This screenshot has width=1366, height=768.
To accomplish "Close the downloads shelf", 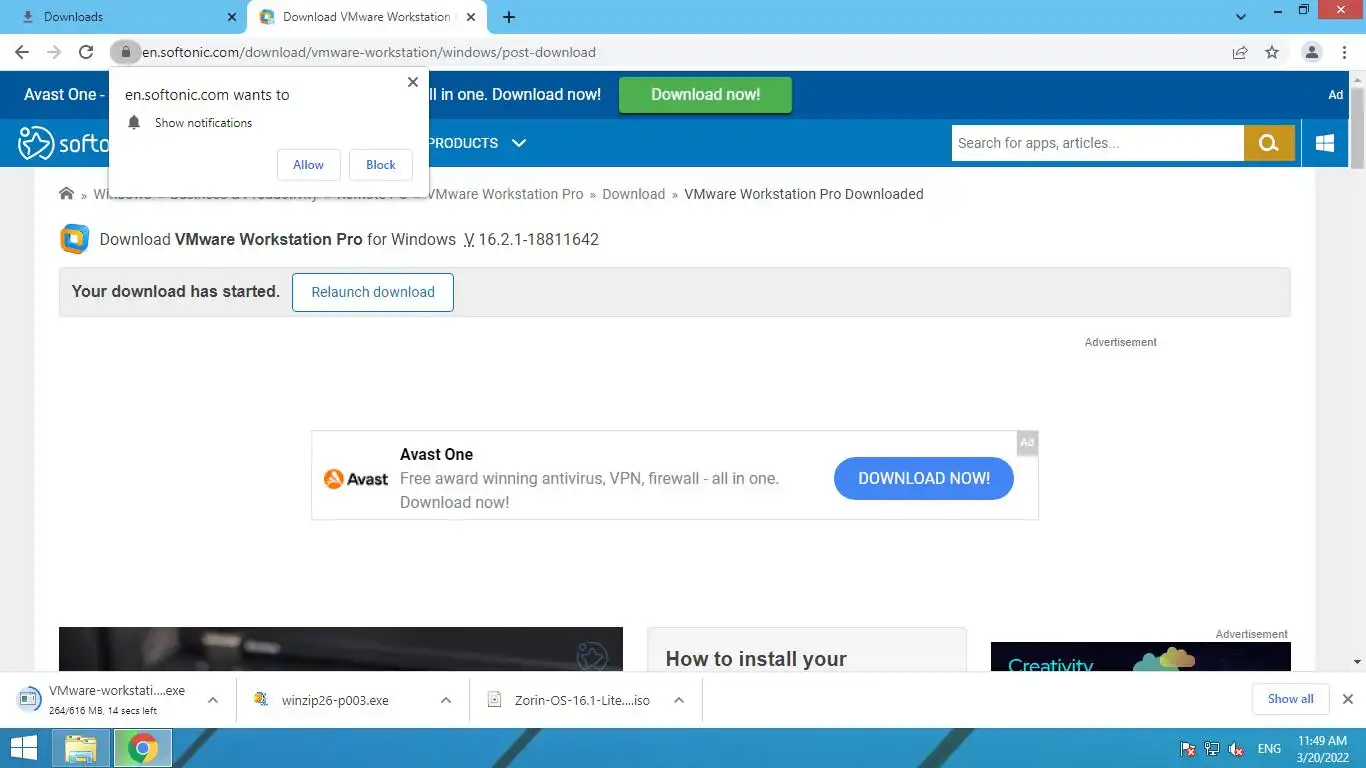I will coord(1348,699).
